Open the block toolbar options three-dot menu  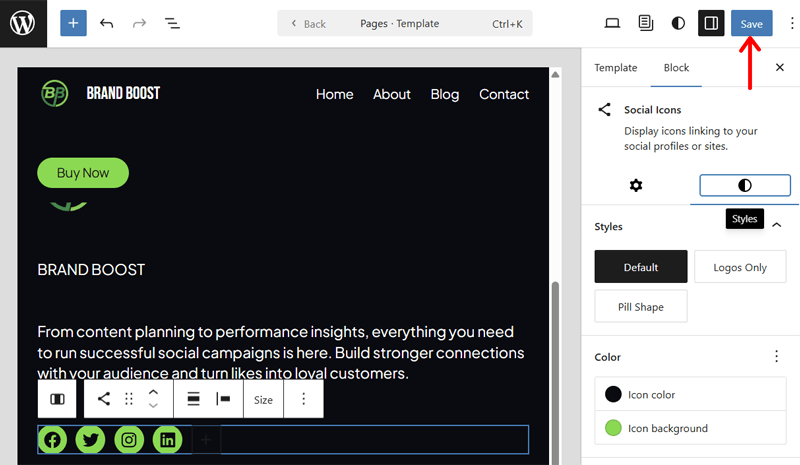304,399
